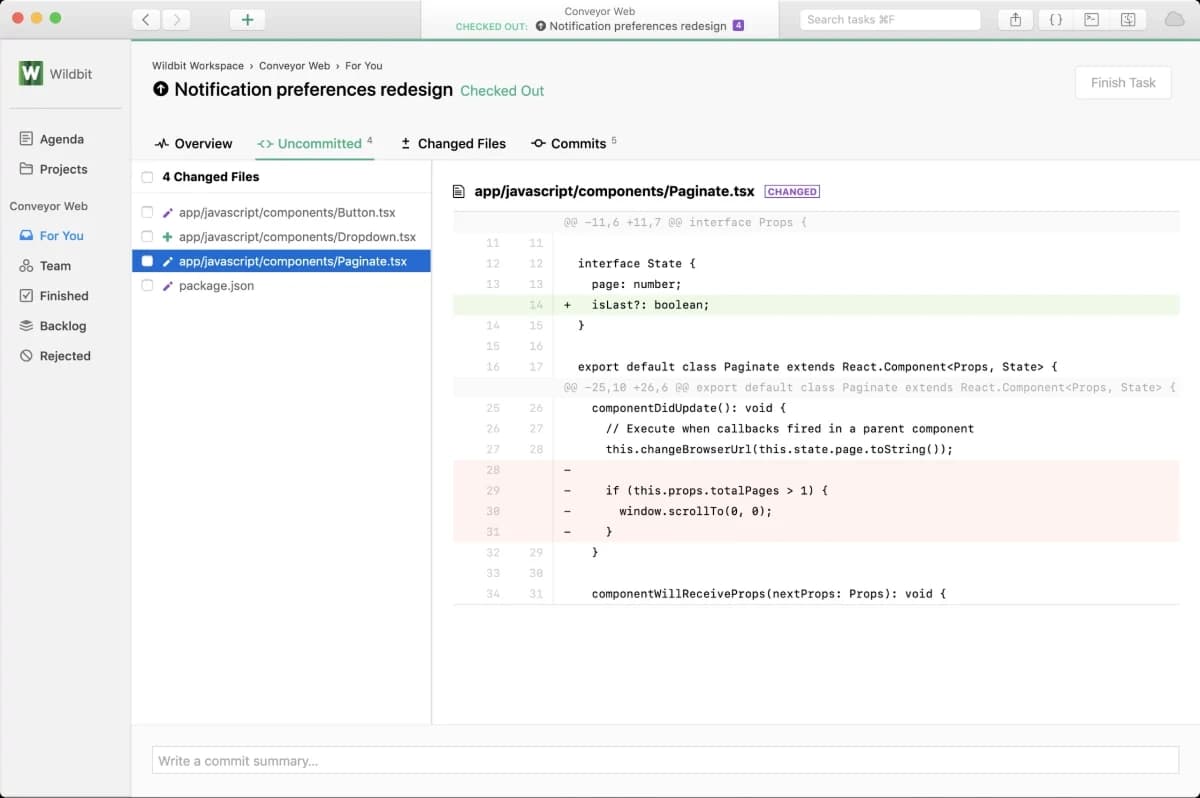Open the Team section
Viewport: 1200px width, 798px height.
click(x=46, y=266)
